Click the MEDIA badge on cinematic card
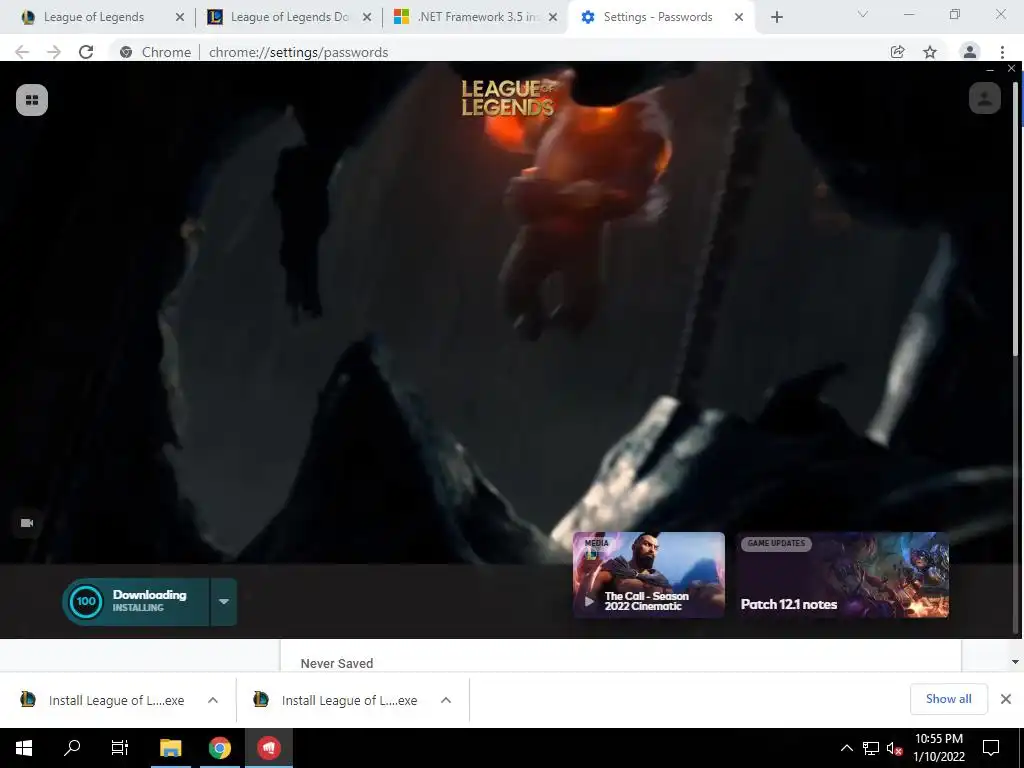The width and height of the screenshot is (1024, 768). click(x=596, y=543)
